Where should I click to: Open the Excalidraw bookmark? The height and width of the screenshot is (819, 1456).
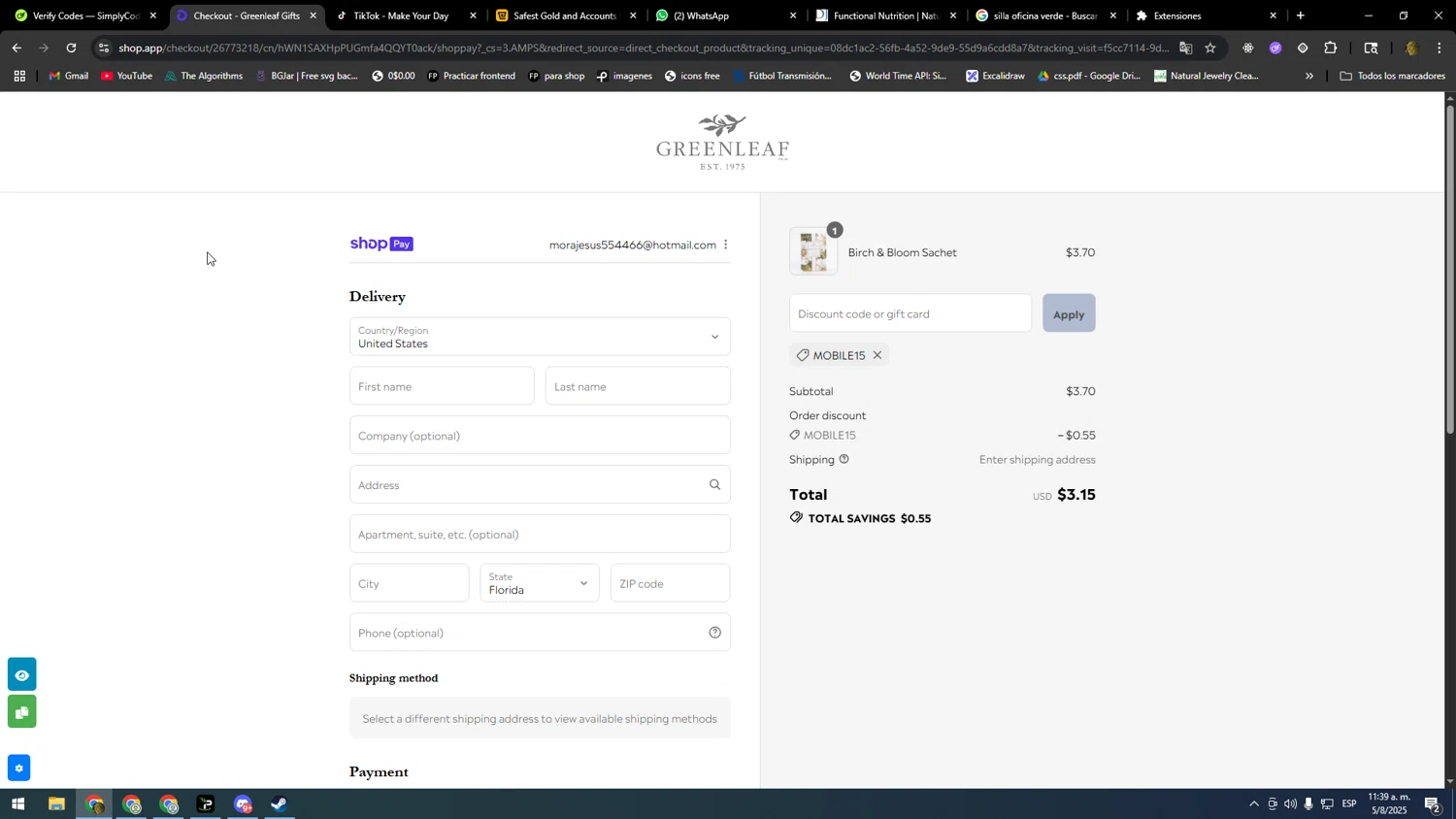pos(995,76)
